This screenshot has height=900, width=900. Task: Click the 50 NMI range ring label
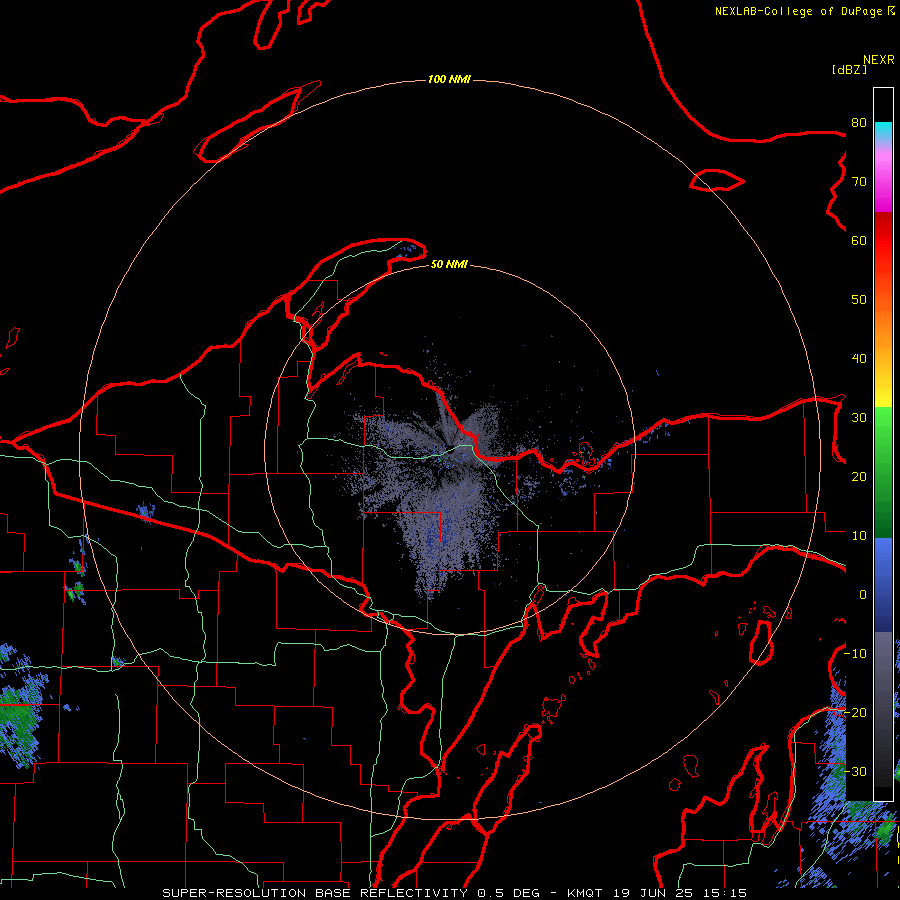(x=449, y=264)
